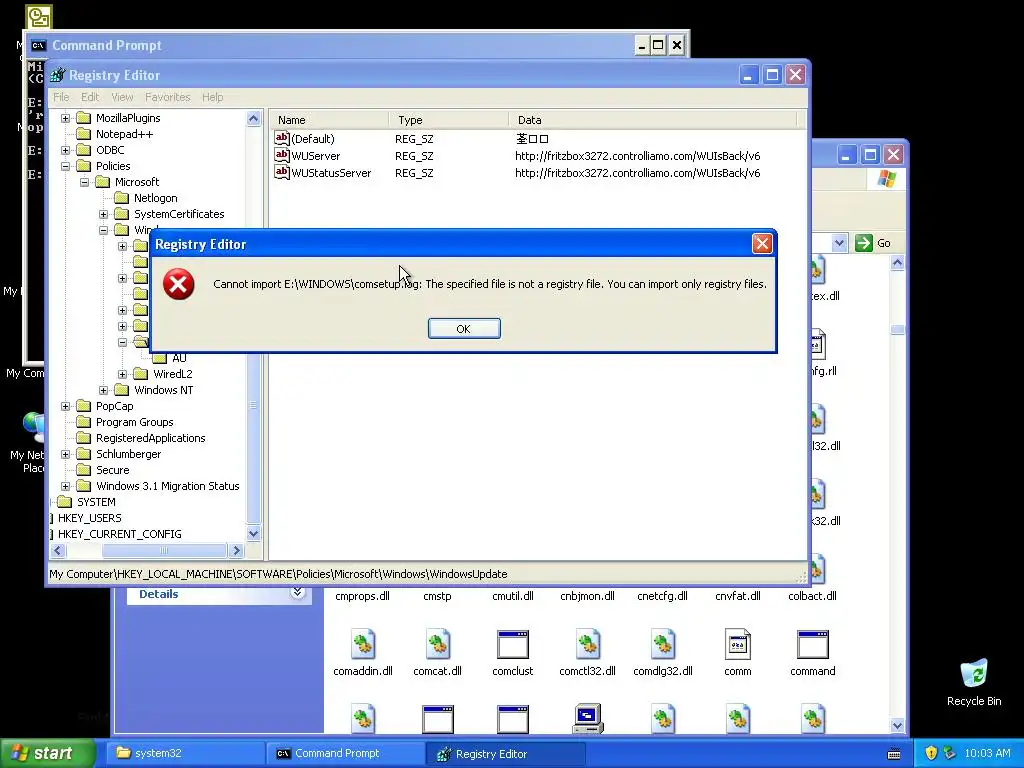Image resolution: width=1024 pixels, height=768 pixels.
Task: Click the Go button in Explorer window
Action: coord(873,243)
